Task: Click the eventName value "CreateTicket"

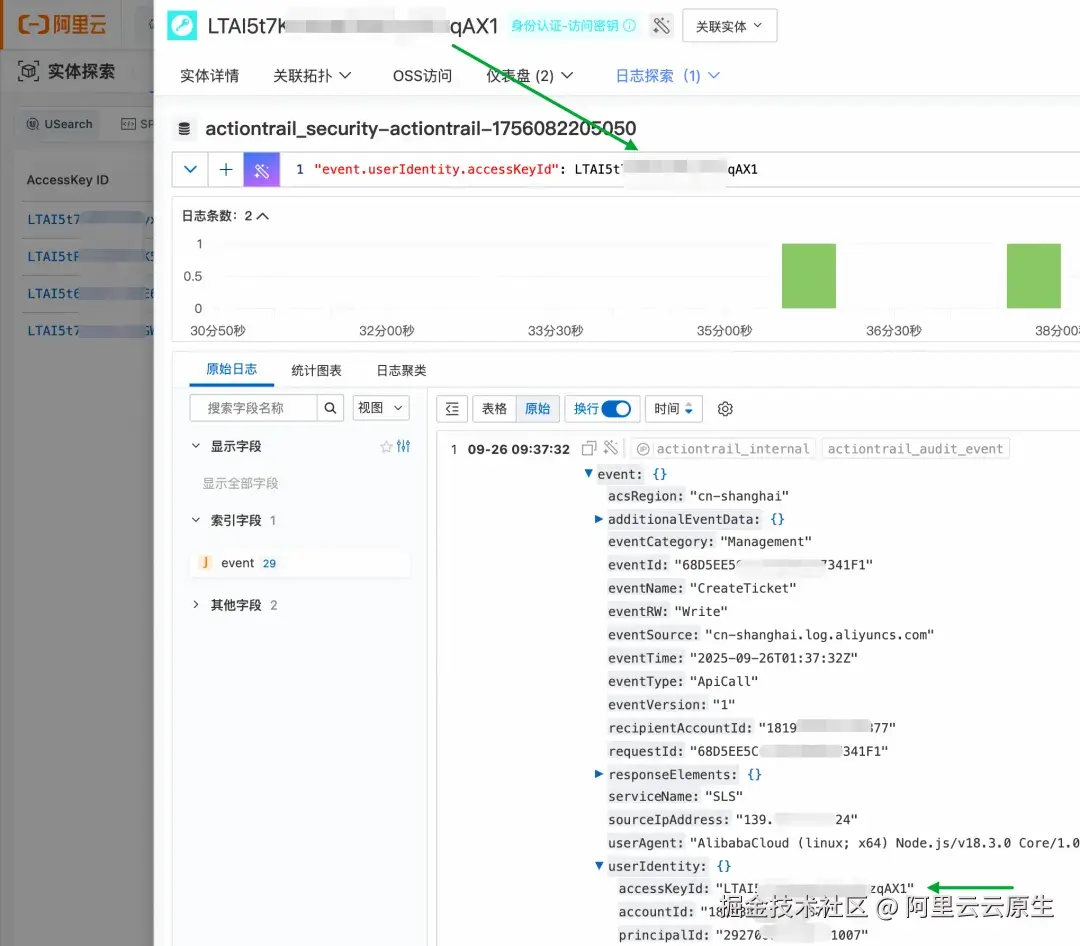Action: 742,588
